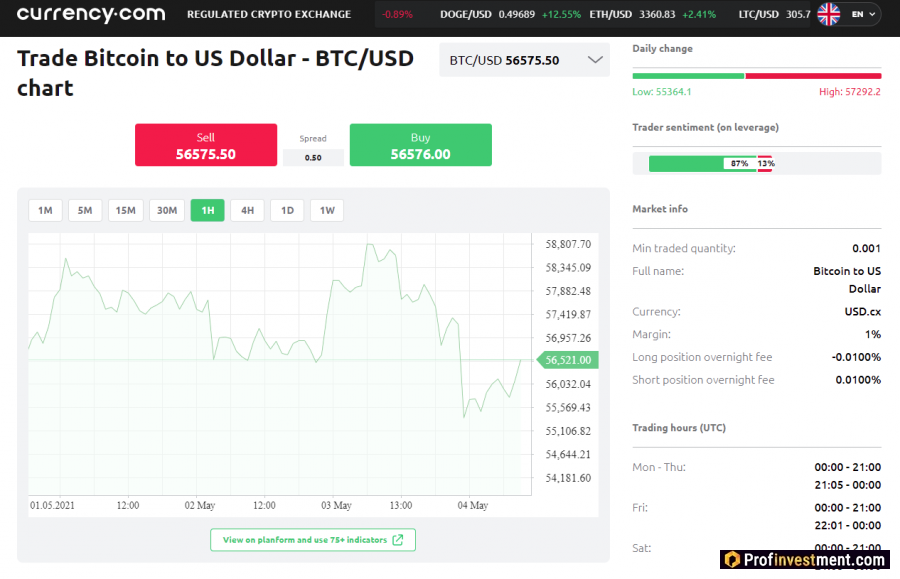Select the 1W timeframe tab

(327, 211)
